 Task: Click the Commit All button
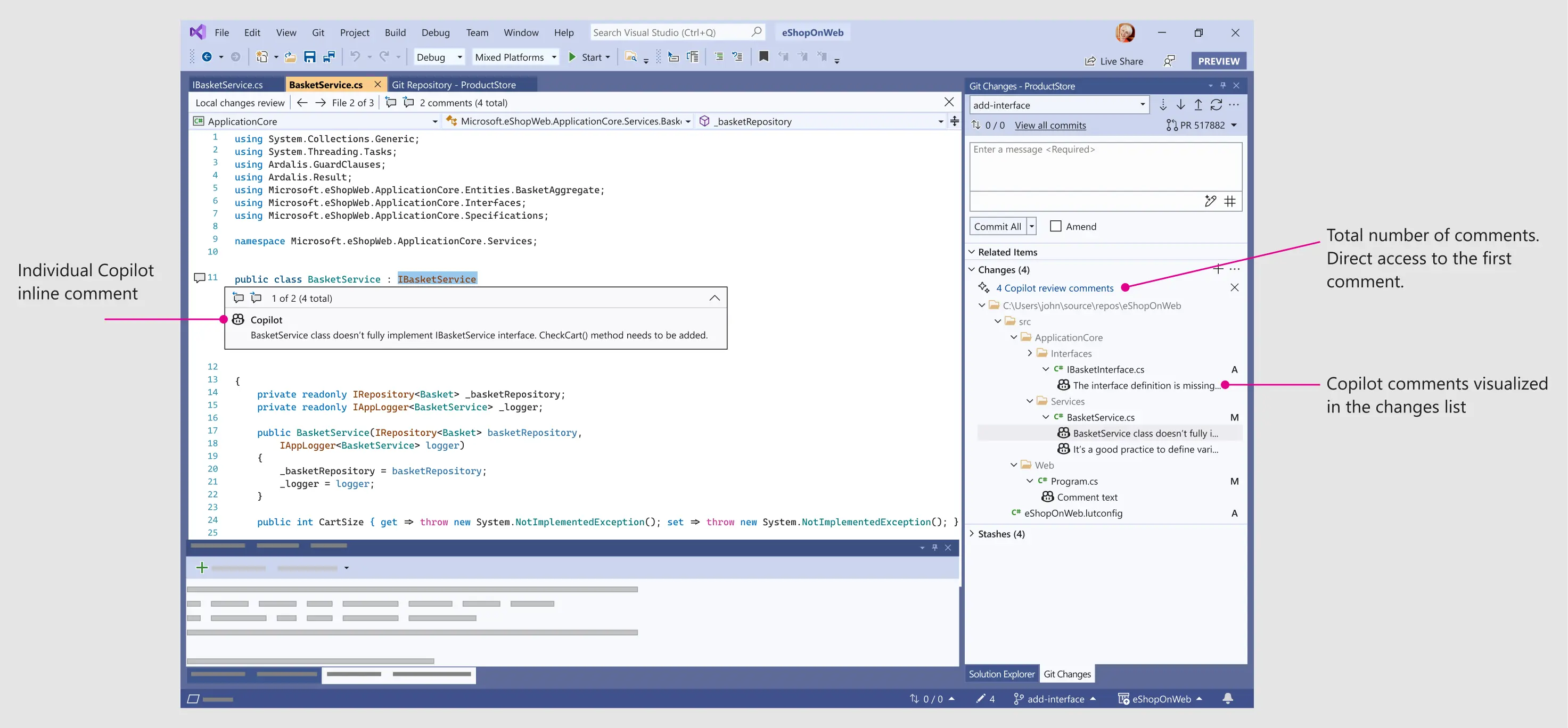pyautogui.click(x=997, y=226)
